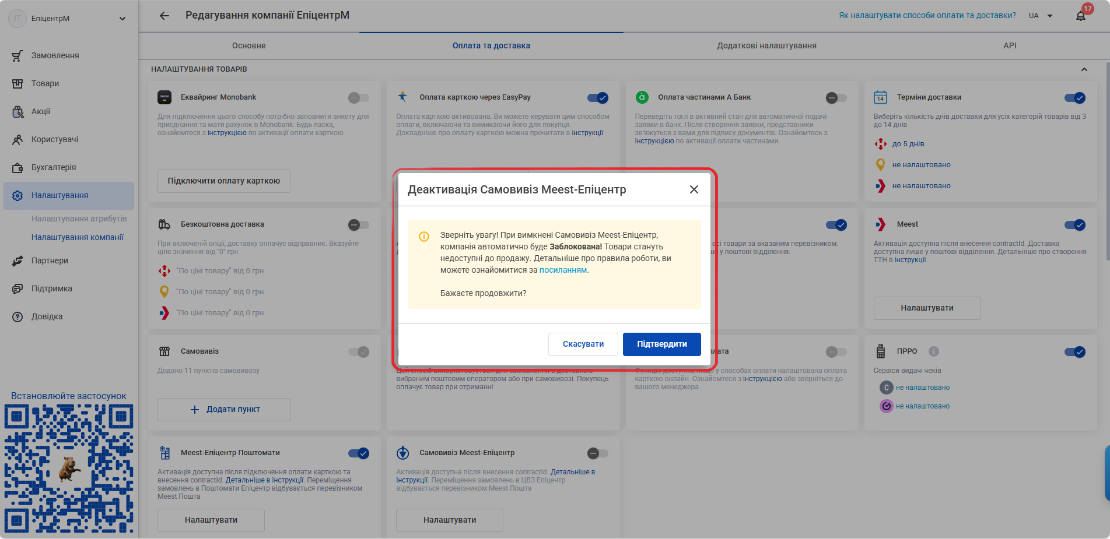Click the Акції icon in the sidebar
The width and height of the screenshot is (1110, 539).
click(x=18, y=111)
